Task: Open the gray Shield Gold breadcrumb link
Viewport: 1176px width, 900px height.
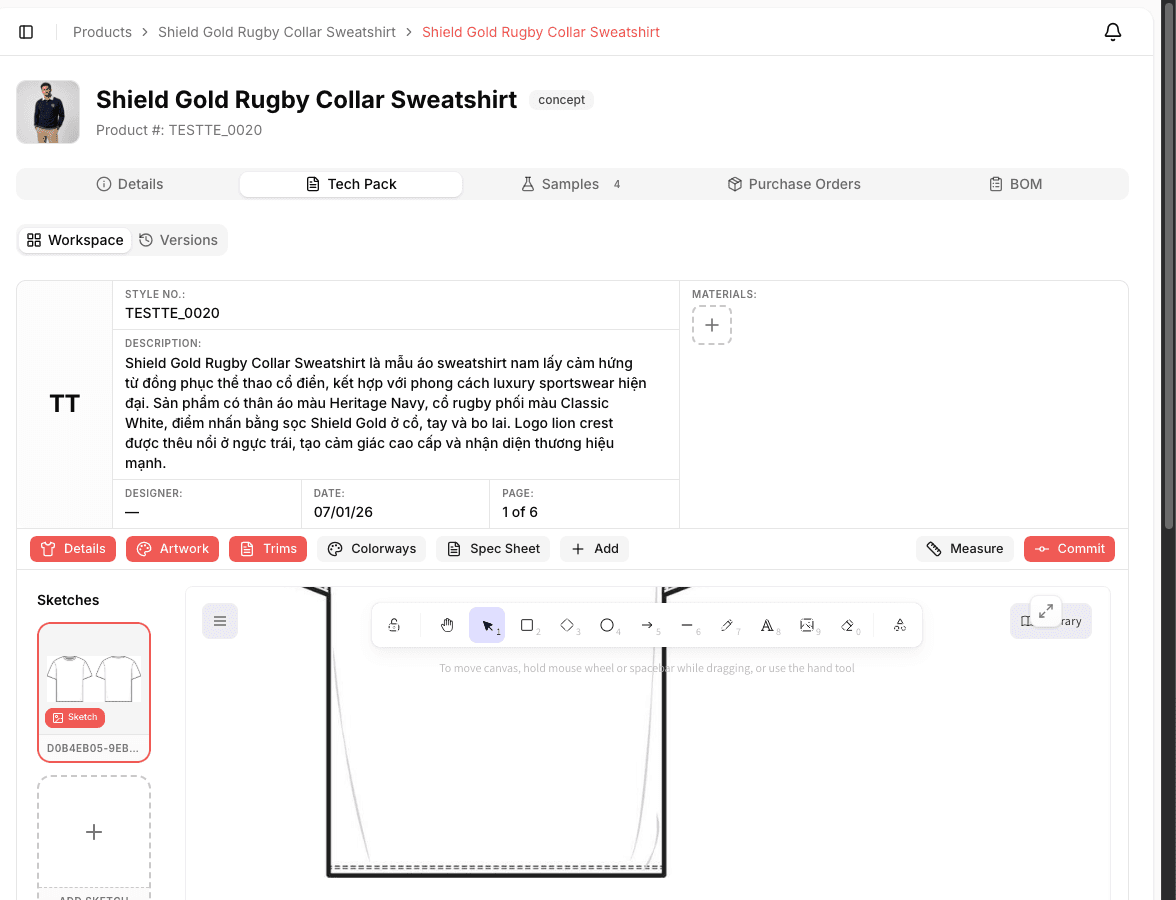Action: tap(277, 32)
